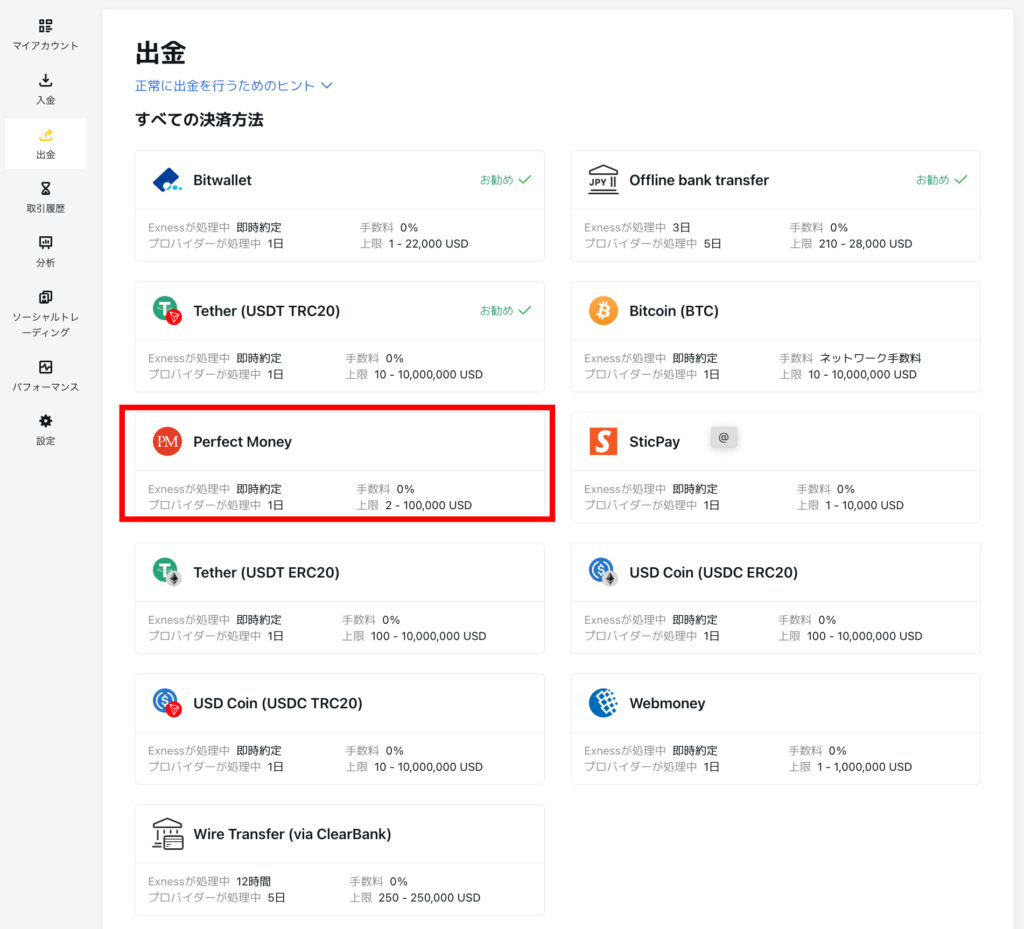Image resolution: width=1024 pixels, height=929 pixels.
Task: Click the USDC TRC20 logo icon
Action: 167,702
